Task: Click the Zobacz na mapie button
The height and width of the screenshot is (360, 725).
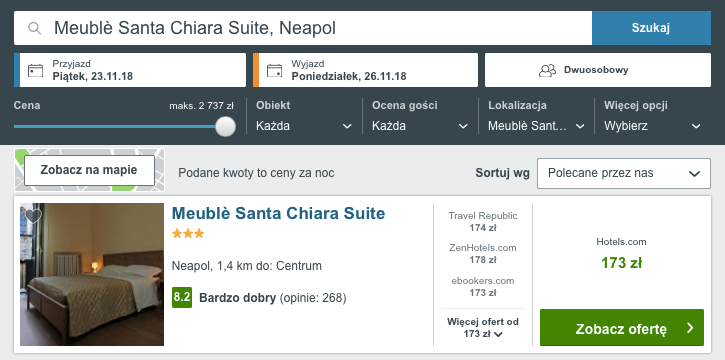Action: (x=89, y=170)
